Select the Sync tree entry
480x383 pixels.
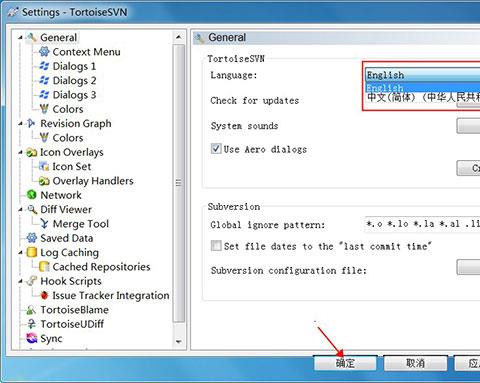click(51, 338)
